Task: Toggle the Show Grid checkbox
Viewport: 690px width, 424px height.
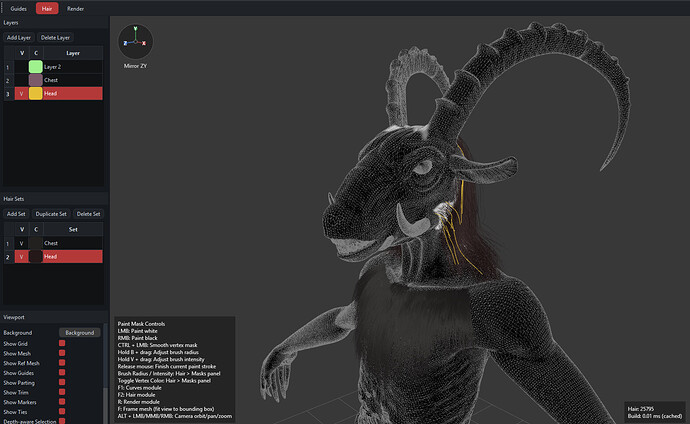Action: (x=62, y=343)
